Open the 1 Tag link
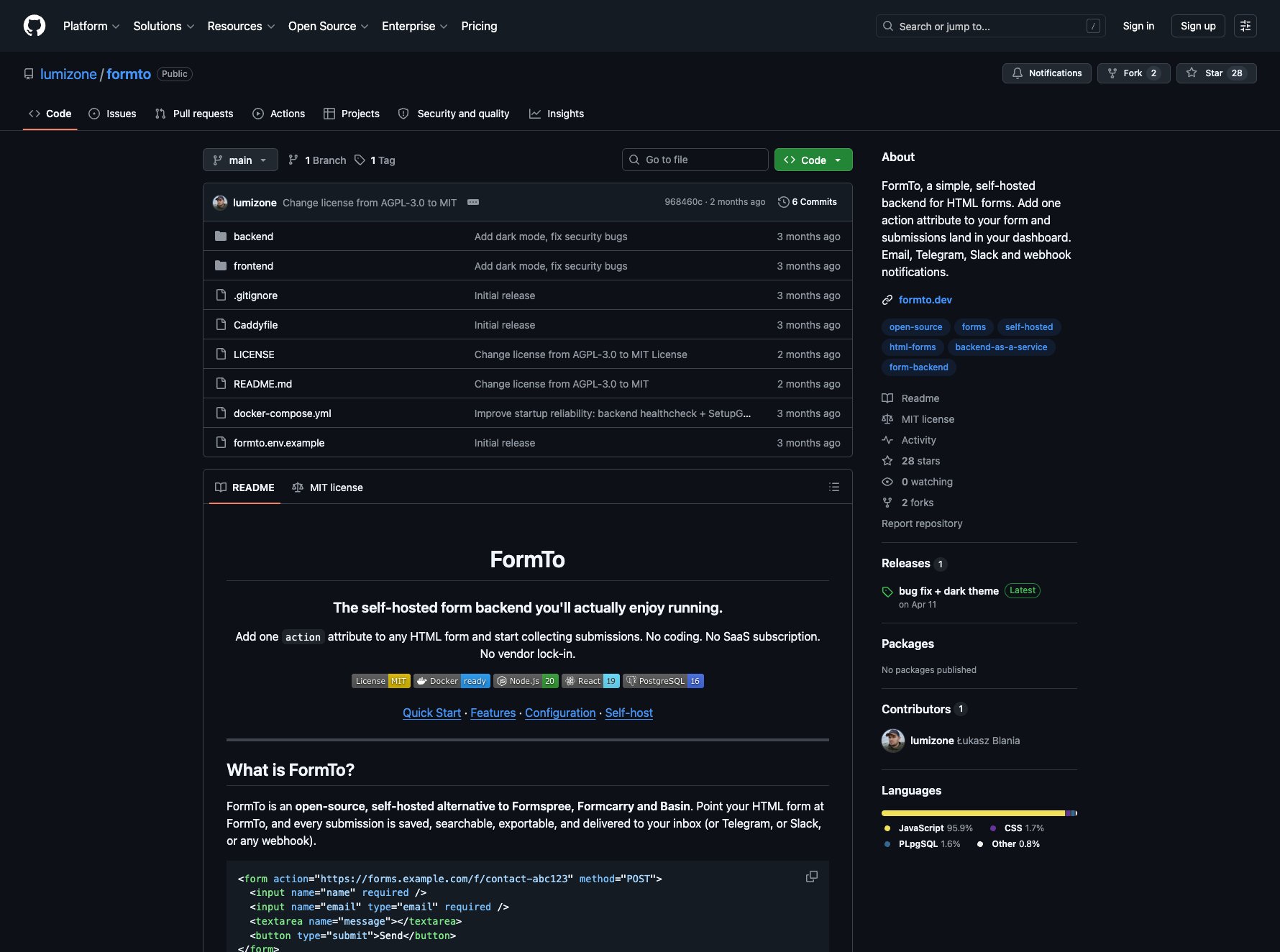The width and height of the screenshot is (1280, 952). coord(375,160)
